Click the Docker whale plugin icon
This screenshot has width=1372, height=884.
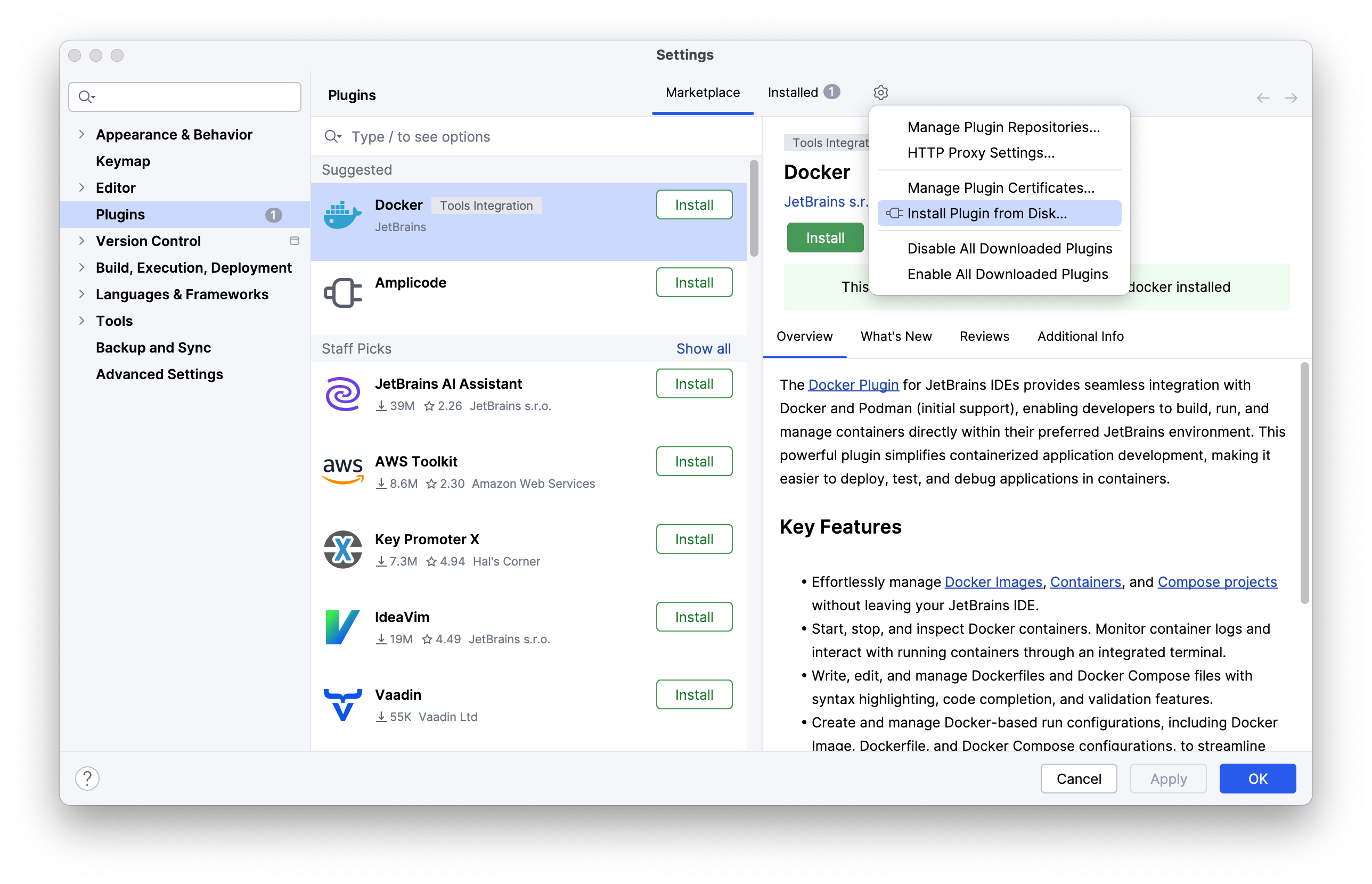point(342,215)
